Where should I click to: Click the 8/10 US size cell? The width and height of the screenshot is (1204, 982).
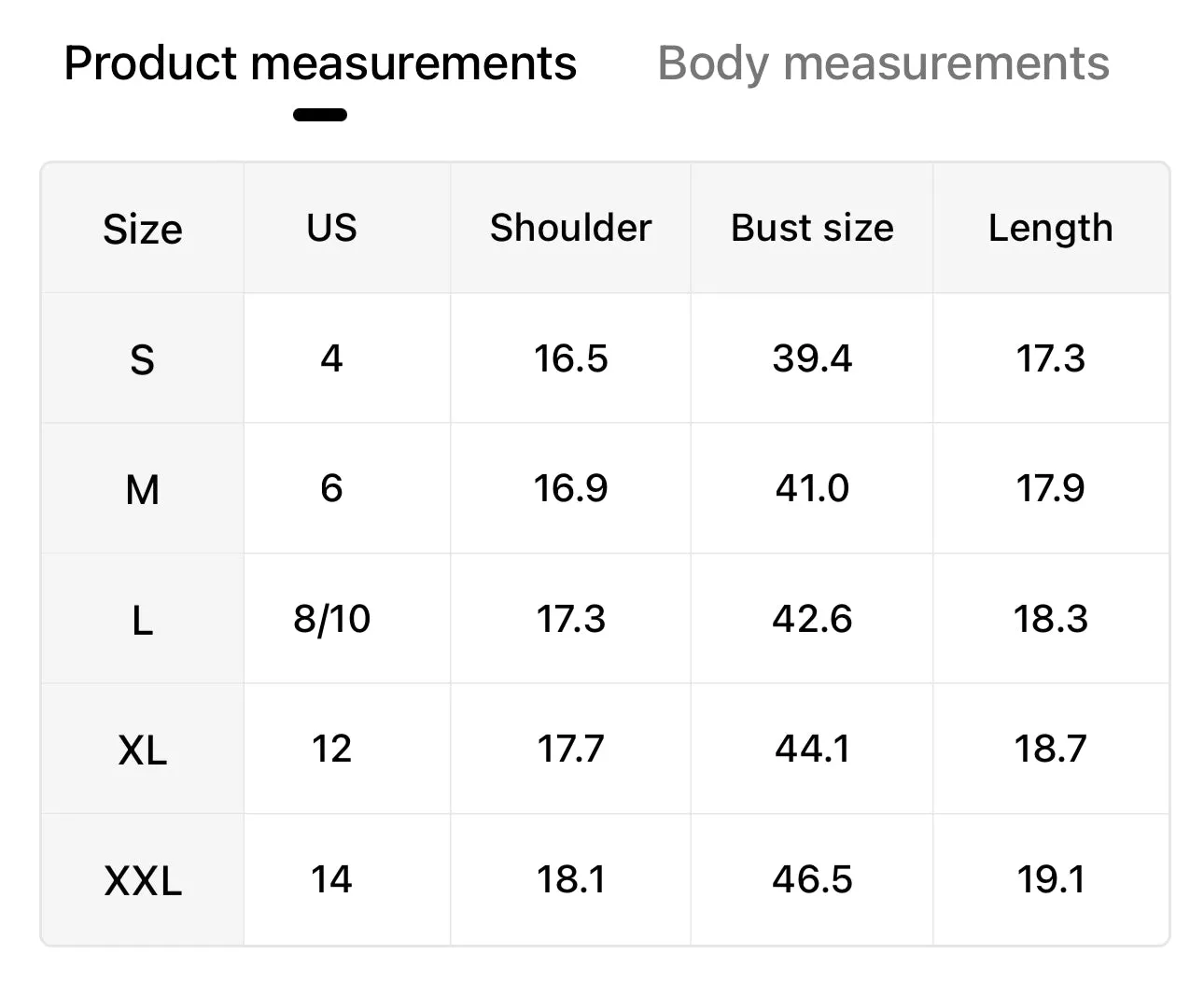pos(331,619)
